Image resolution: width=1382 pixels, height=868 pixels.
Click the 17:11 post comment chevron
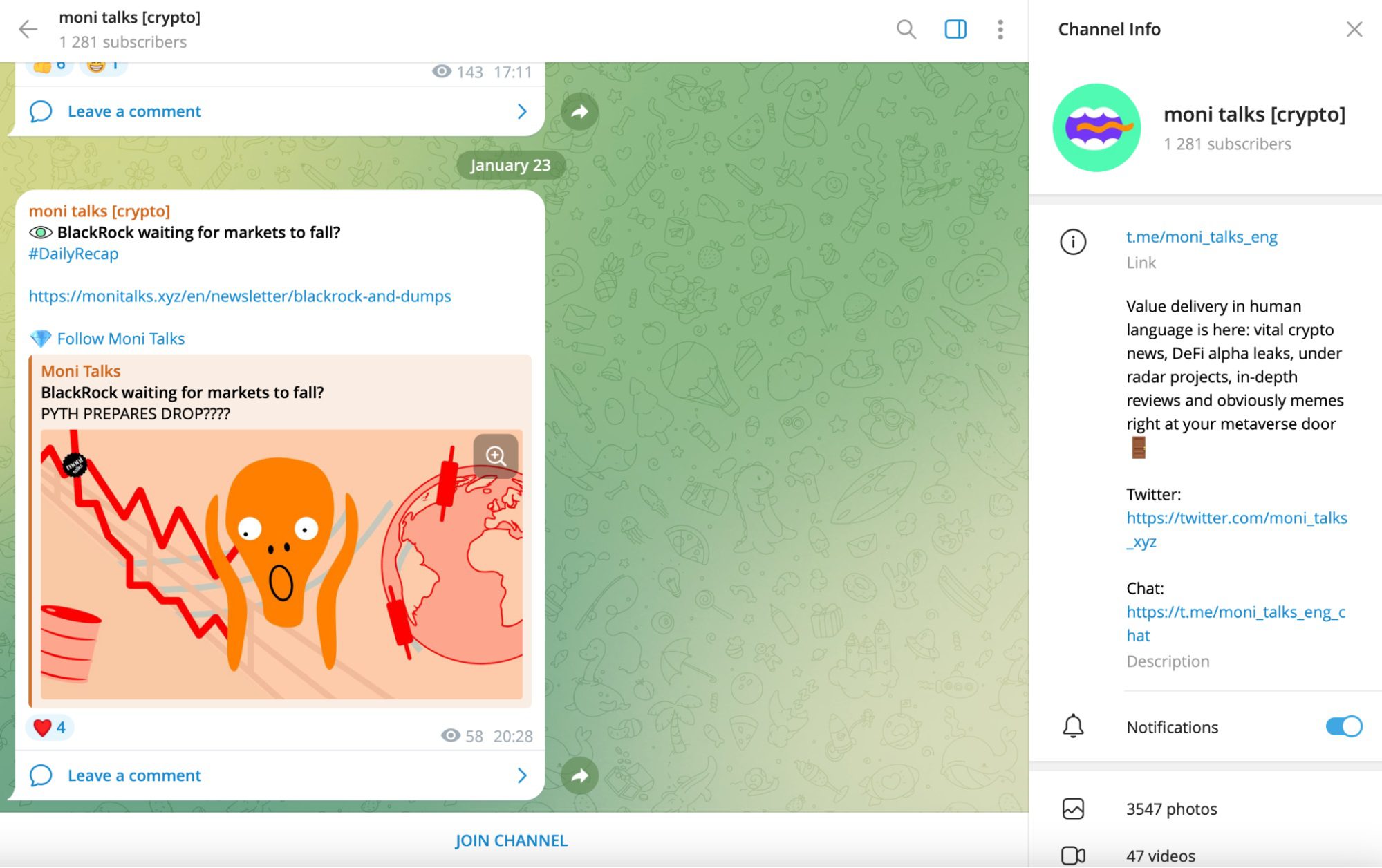tap(522, 111)
